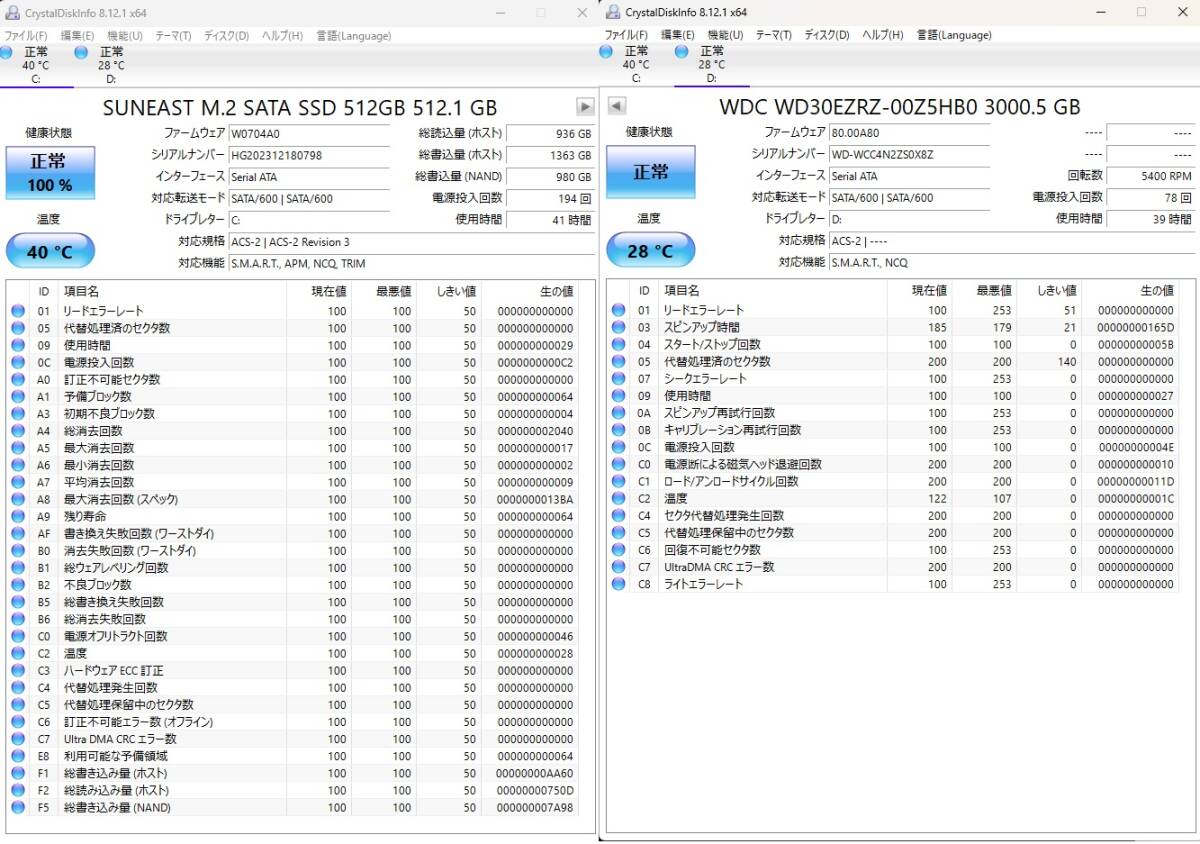The height and width of the screenshot is (844, 1200).
Task: Open テーマ menu in left window
Action: click(173, 35)
